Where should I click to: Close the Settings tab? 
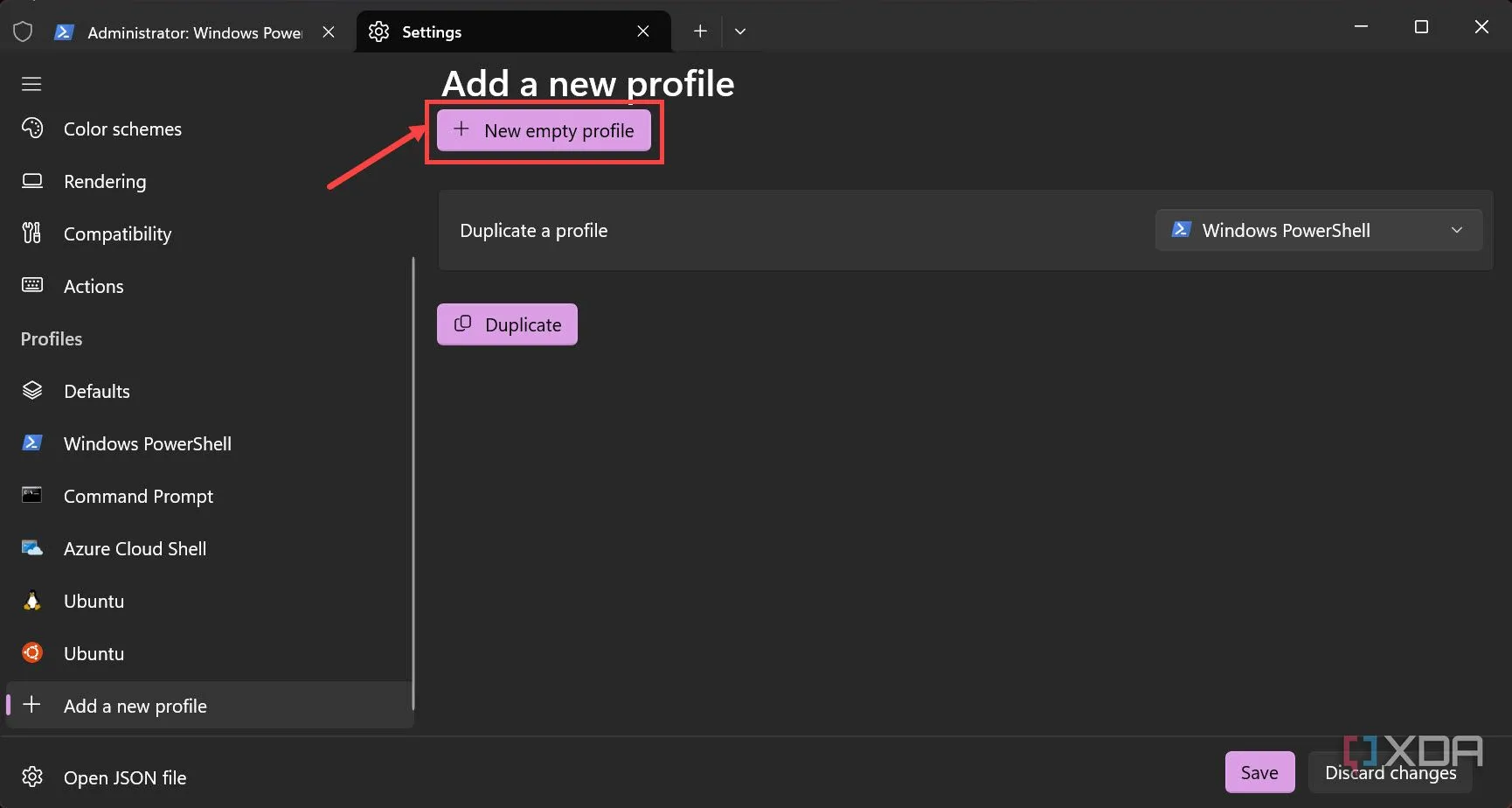point(643,31)
